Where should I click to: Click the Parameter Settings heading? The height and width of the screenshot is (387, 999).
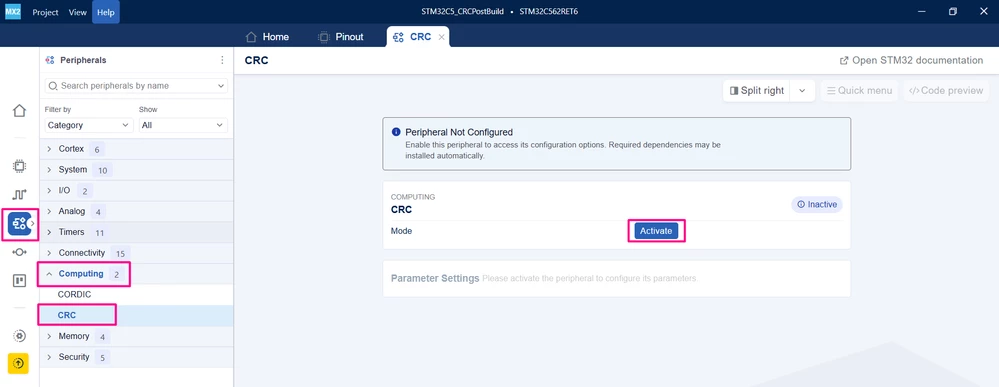point(435,279)
